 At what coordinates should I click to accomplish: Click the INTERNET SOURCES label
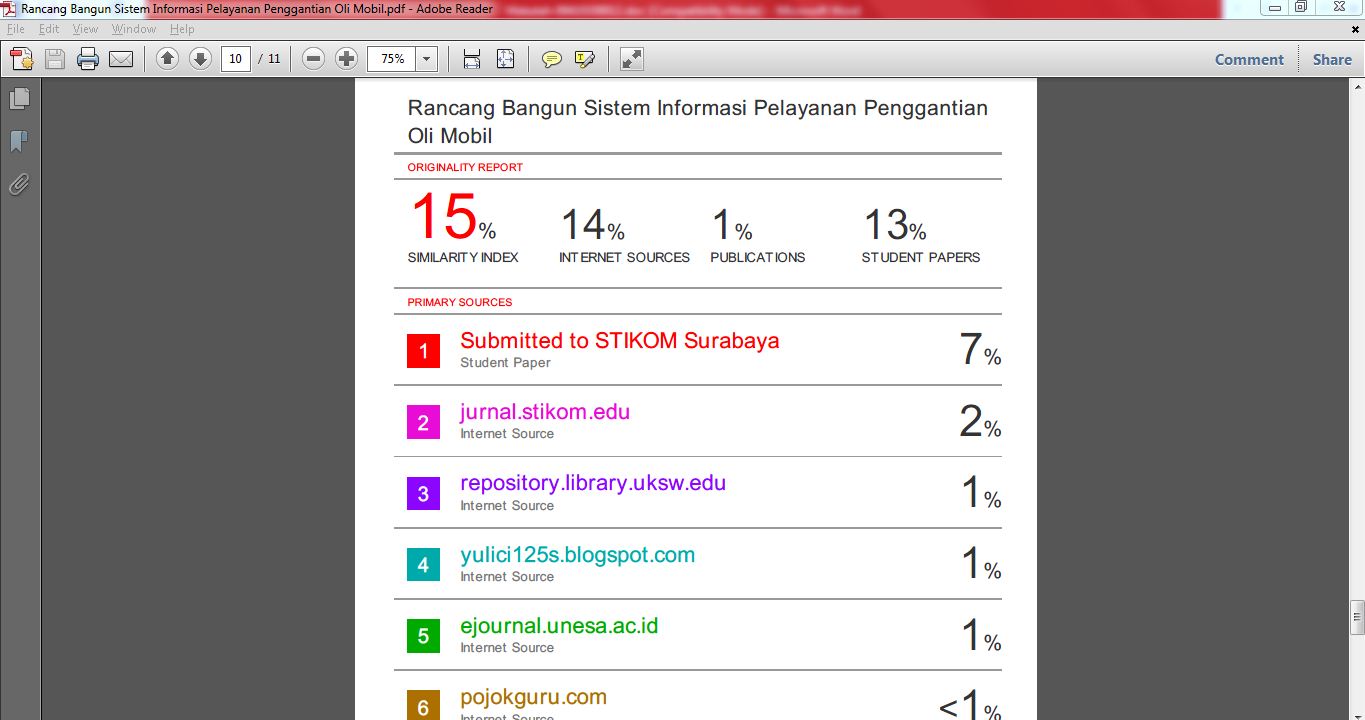pyautogui.click(x=624, y=257)
